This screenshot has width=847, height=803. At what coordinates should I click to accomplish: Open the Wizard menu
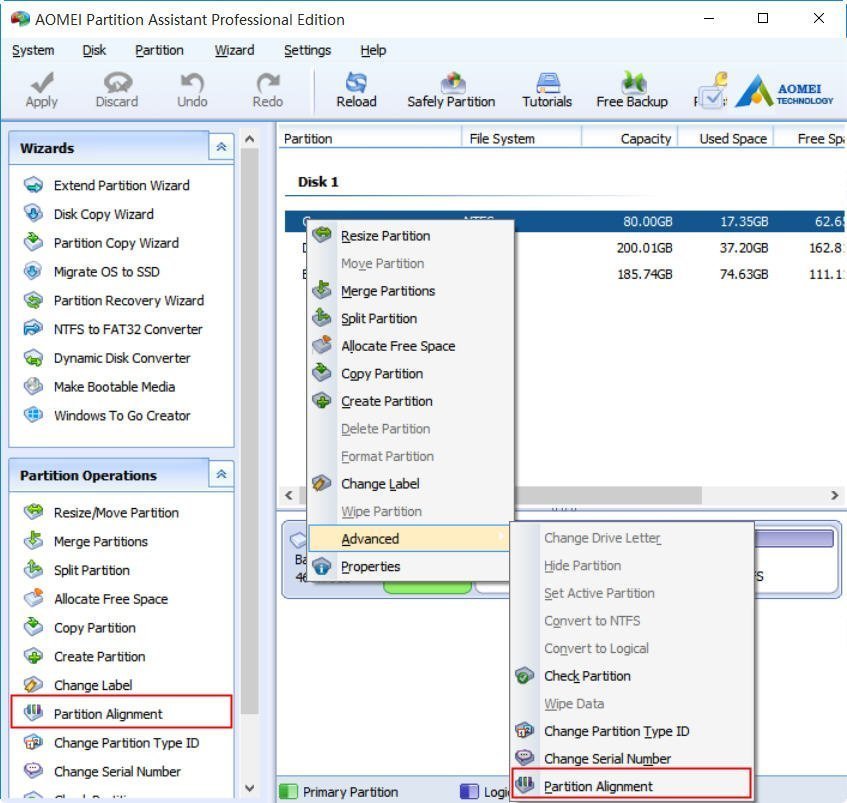pyautogui.click(x=234, y=50)
